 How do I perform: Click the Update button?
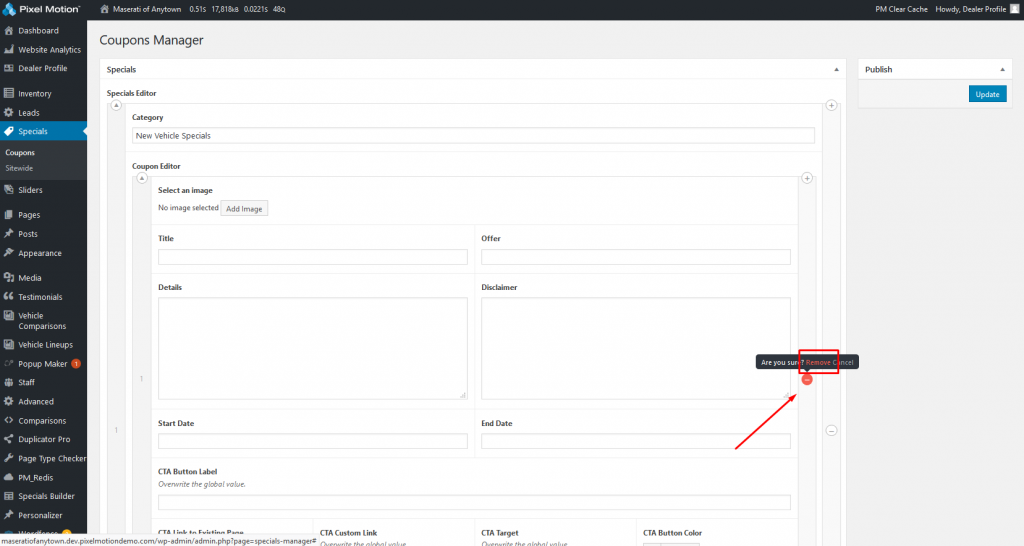[x=987, y=94]
